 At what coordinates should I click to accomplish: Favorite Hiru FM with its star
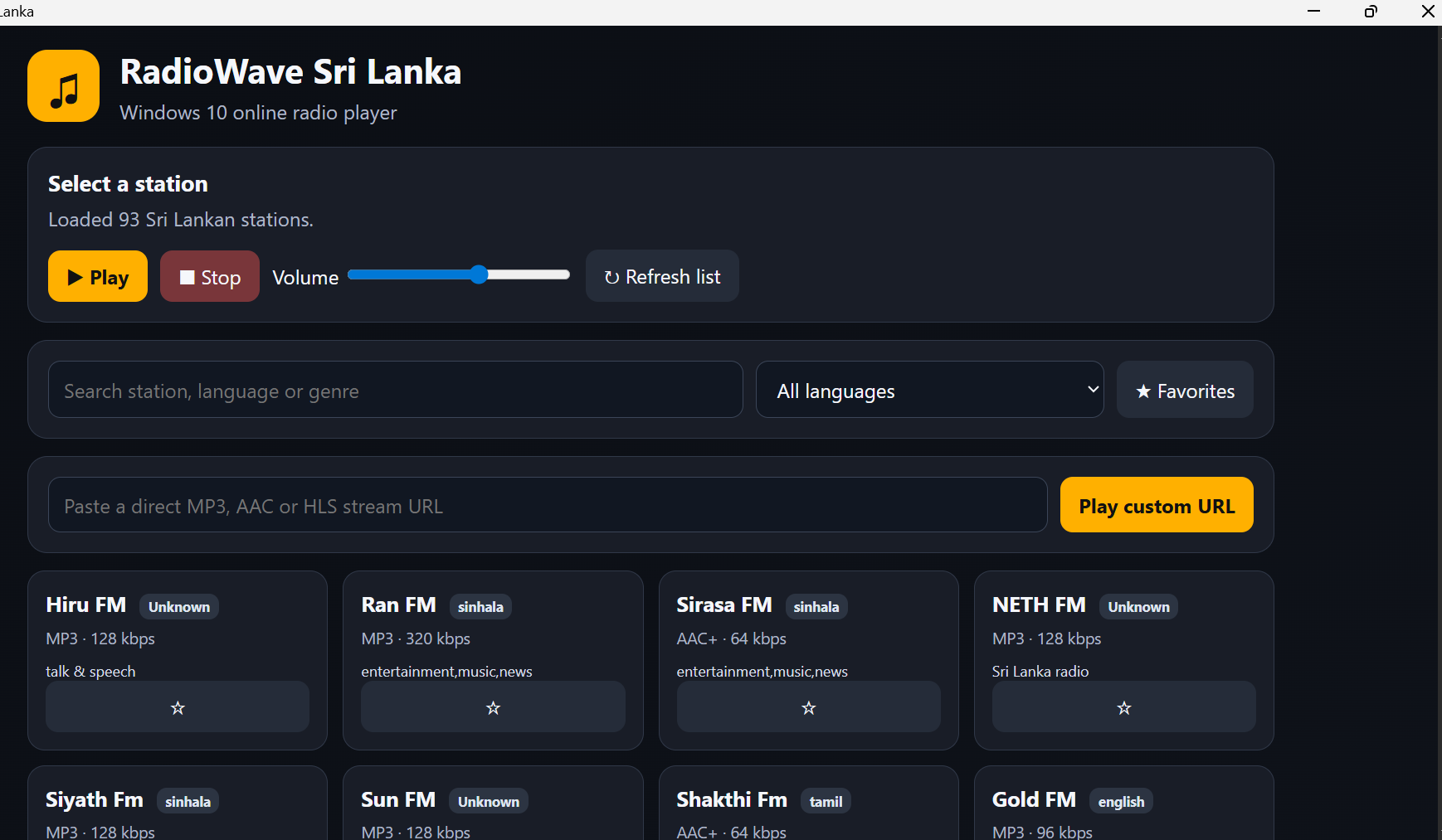click(x=178, y=707)
